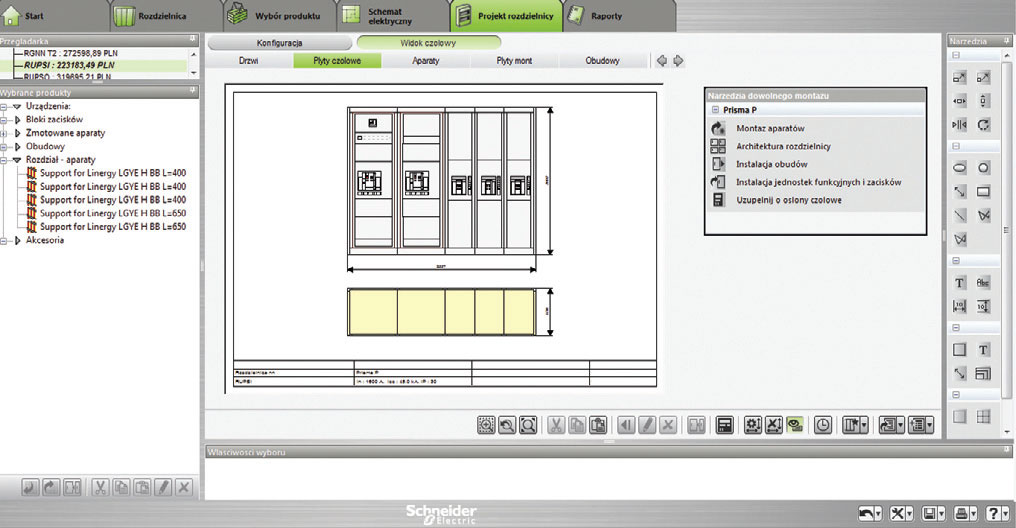Click the zoom-to-area icon in drawing toolbar

pos(486,425)
